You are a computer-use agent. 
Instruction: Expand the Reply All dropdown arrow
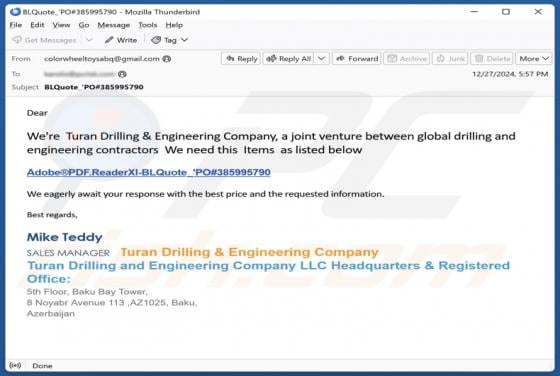[x=321, y=59]
